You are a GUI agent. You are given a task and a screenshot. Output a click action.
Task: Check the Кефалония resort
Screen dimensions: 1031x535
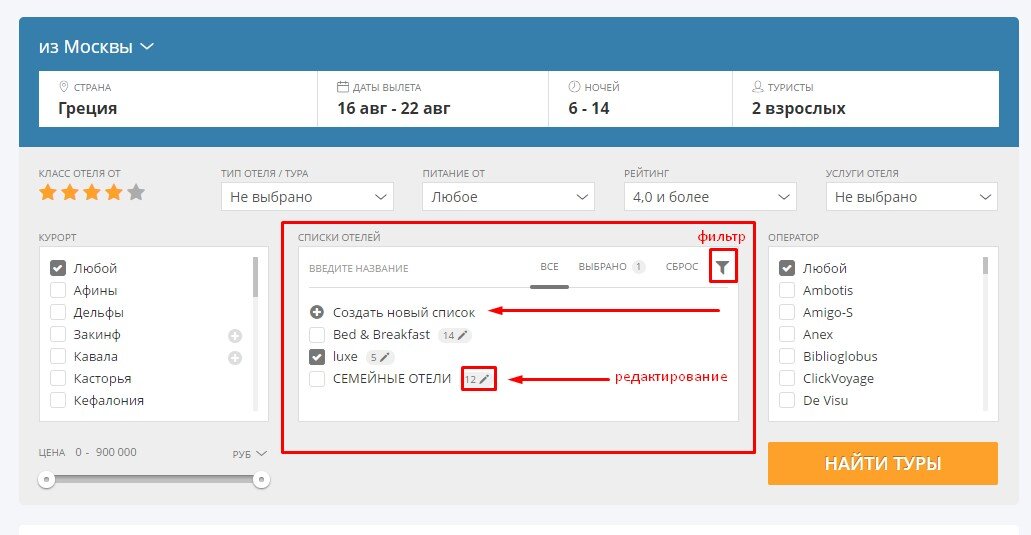58,400
